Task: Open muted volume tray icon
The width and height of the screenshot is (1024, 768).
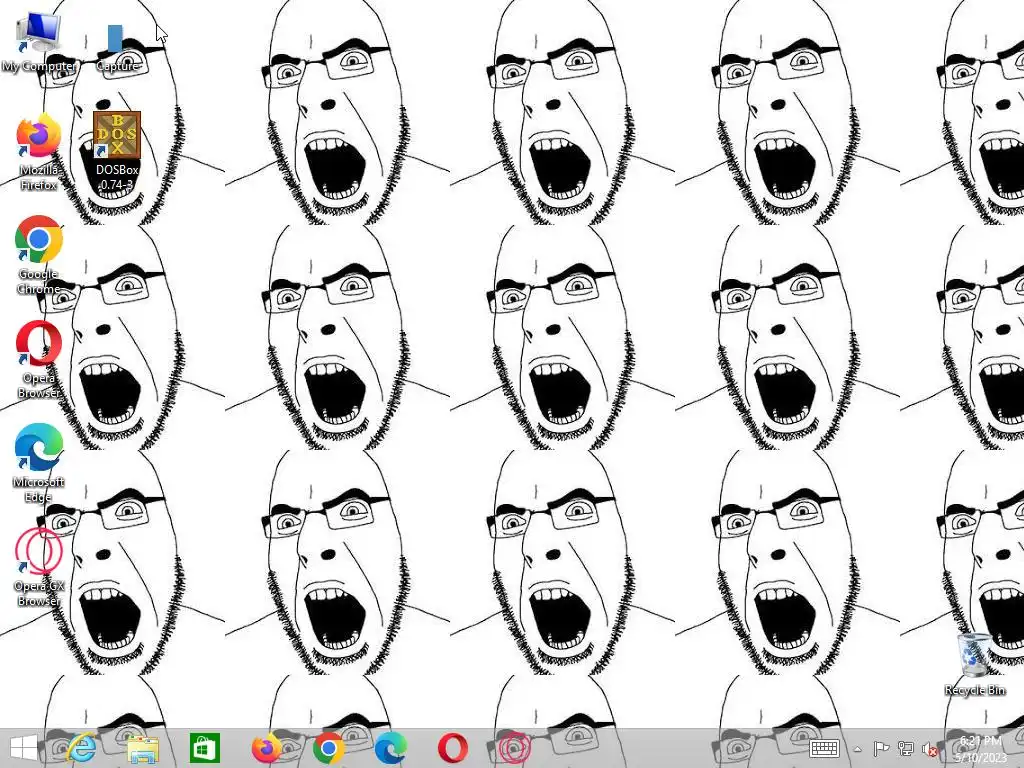Action: [x=929, y=749]
